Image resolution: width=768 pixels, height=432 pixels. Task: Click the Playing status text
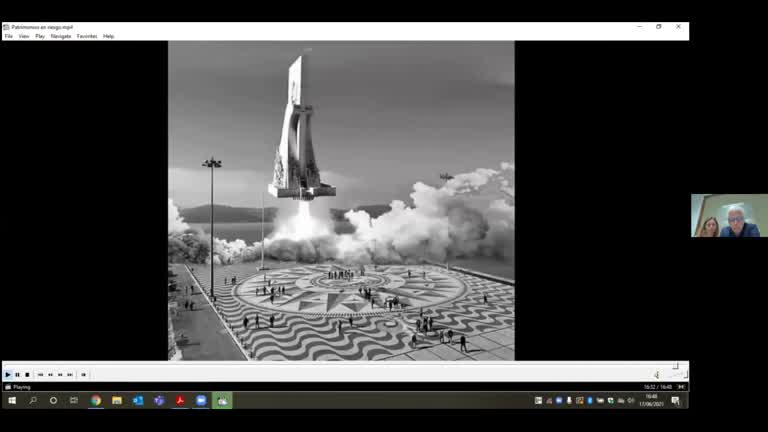(x=22, y=387)
